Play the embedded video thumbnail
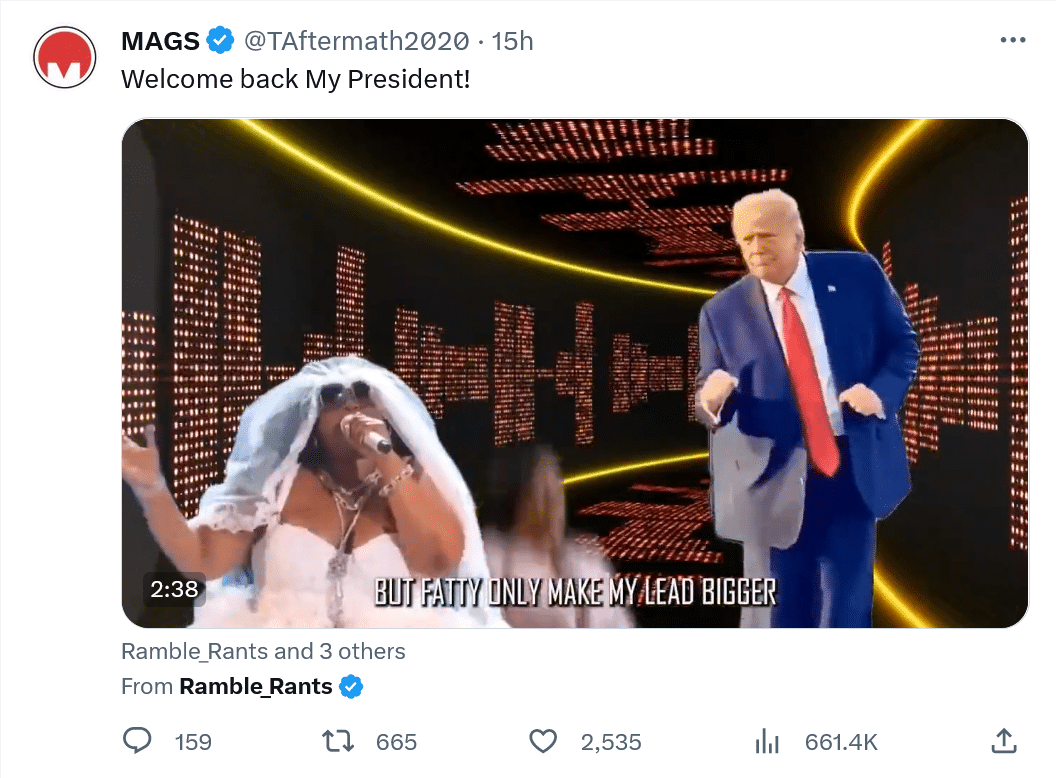 (x=574, y=372)
